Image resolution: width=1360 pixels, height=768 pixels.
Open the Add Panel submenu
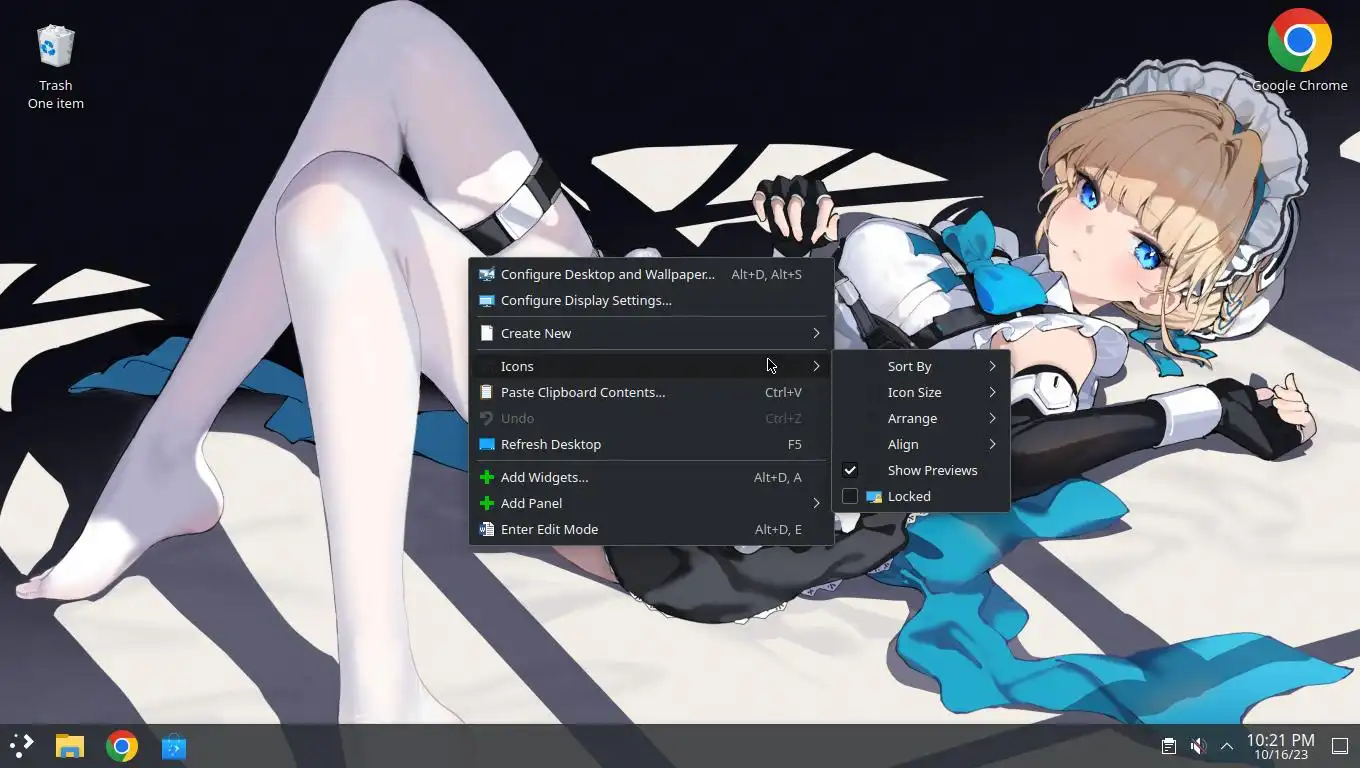pos(651,503)
